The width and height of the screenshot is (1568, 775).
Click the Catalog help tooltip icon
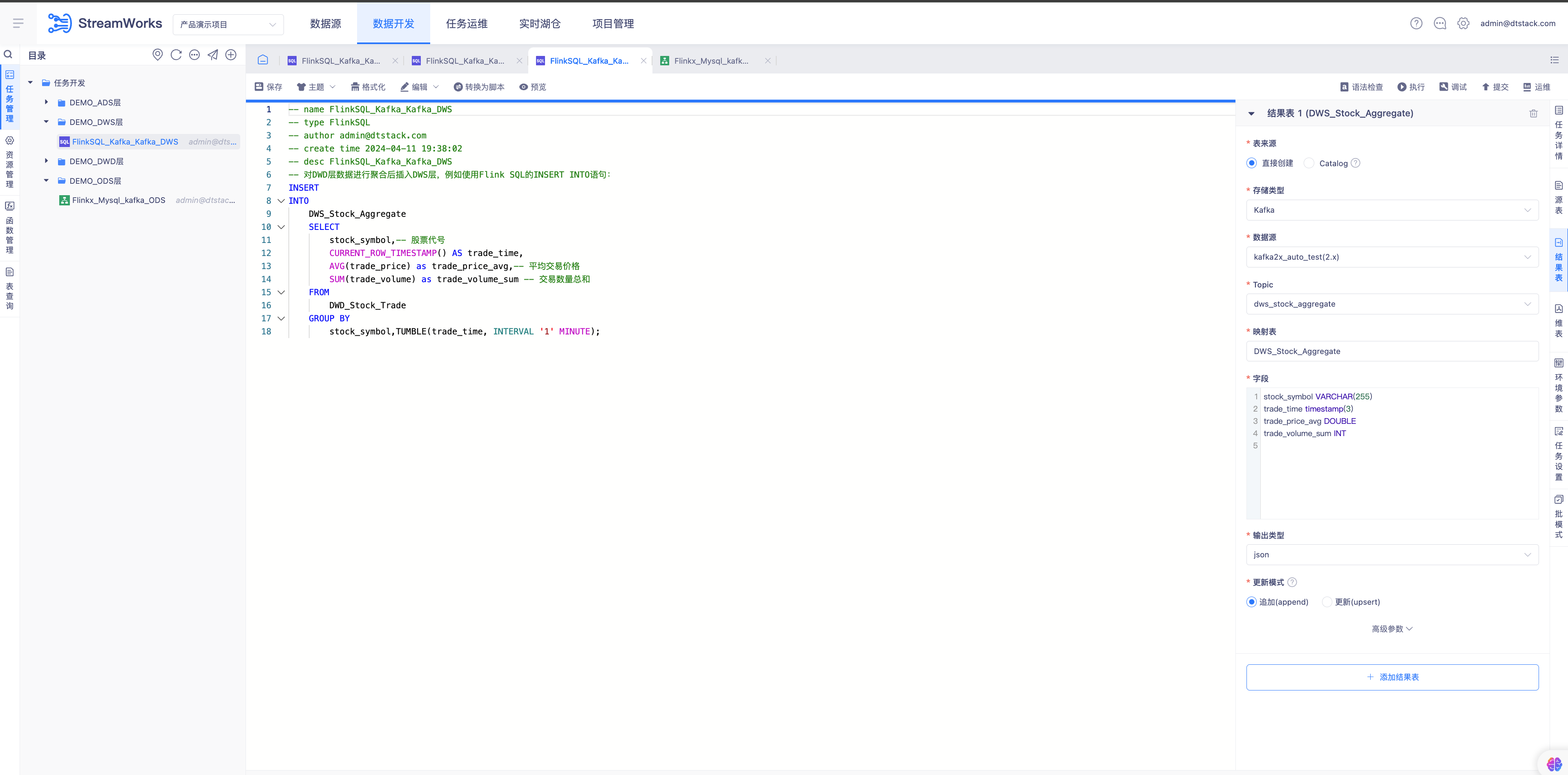1356,163
